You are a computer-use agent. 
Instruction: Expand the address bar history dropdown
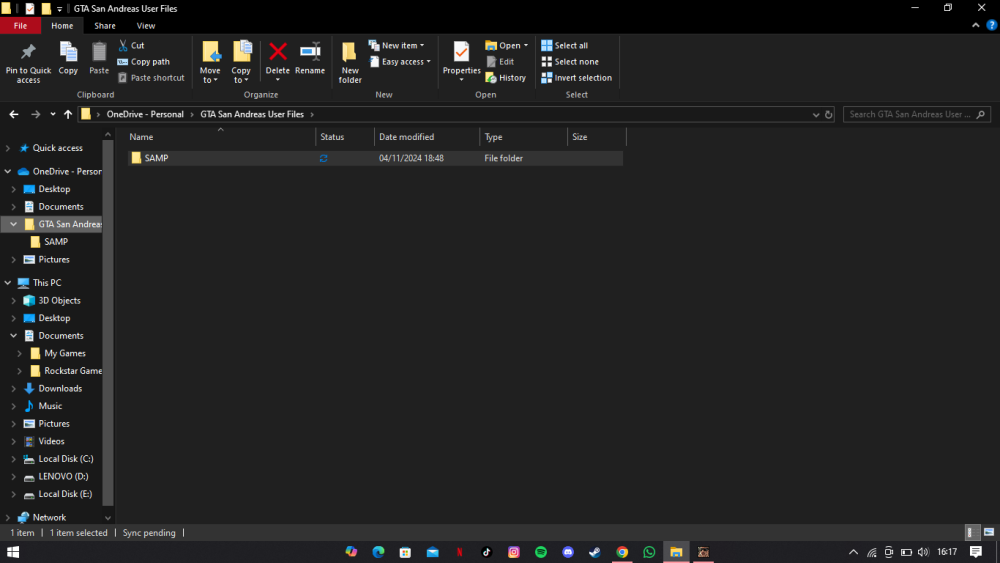pos(816,114)
